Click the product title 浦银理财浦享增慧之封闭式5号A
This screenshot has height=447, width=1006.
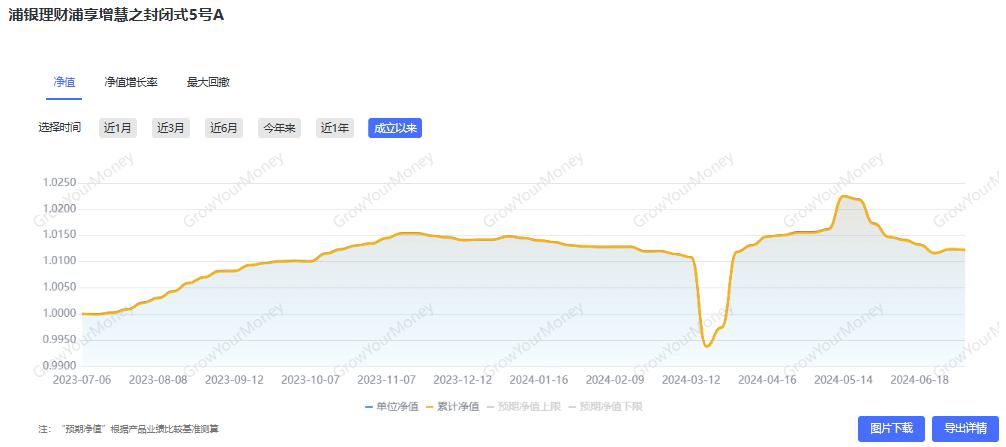pos(116,16)
